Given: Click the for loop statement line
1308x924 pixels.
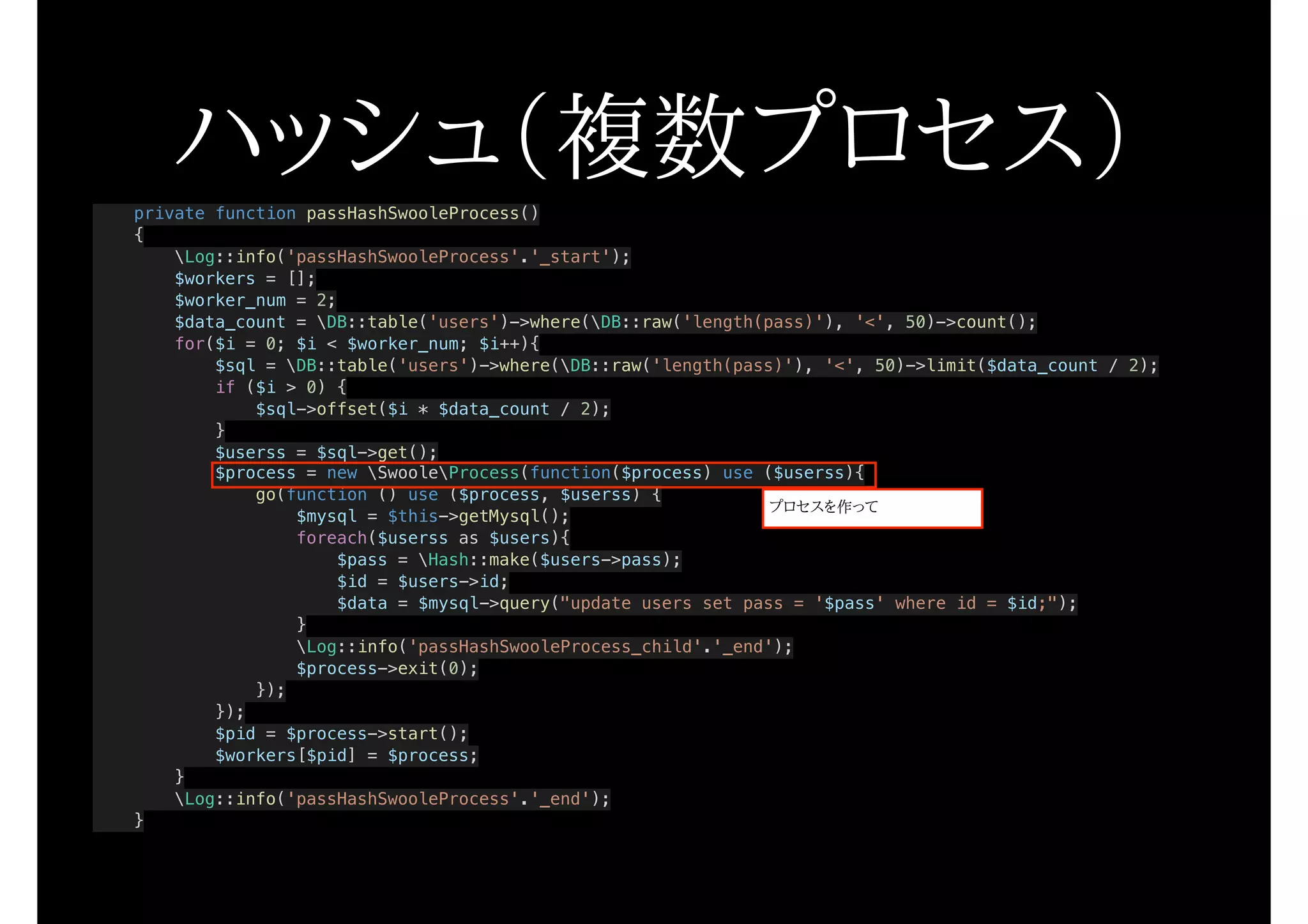Looking at the screenshot, I should click(356, 344).
